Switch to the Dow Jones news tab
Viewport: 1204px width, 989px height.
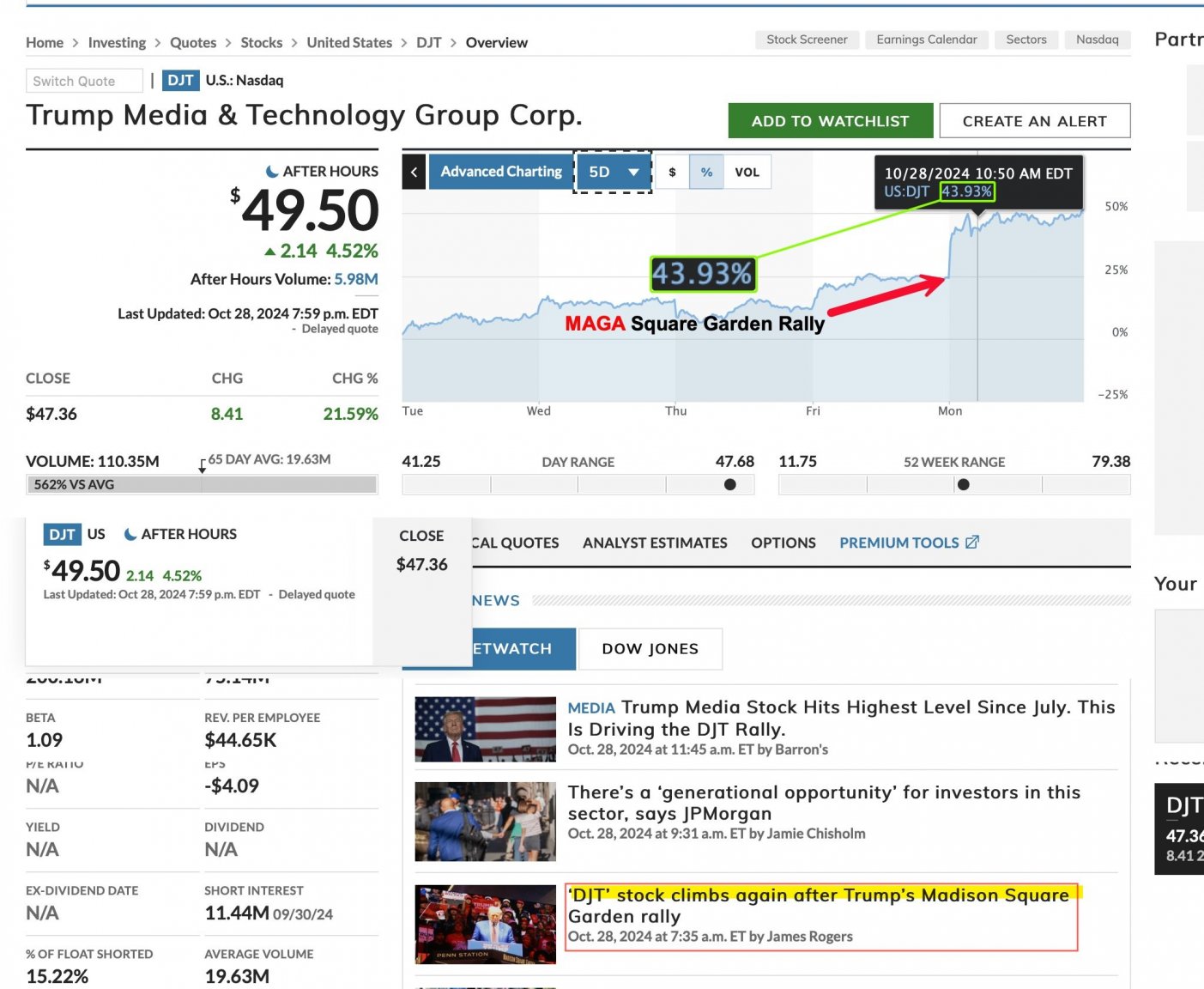tap(650, 649)
